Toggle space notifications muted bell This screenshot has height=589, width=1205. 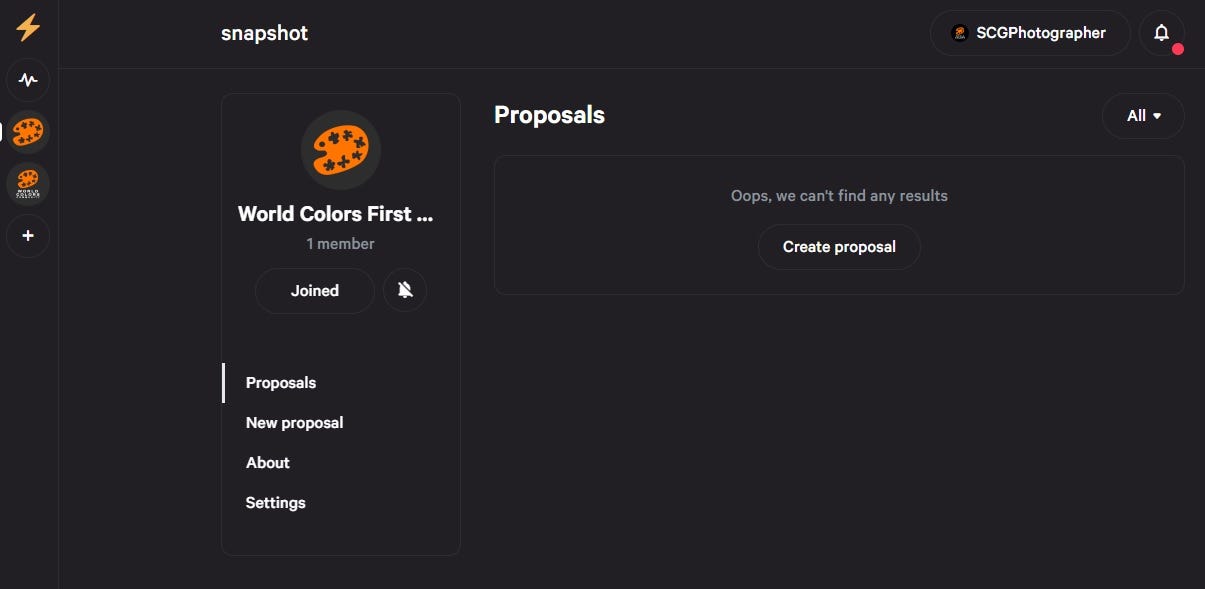405,291
